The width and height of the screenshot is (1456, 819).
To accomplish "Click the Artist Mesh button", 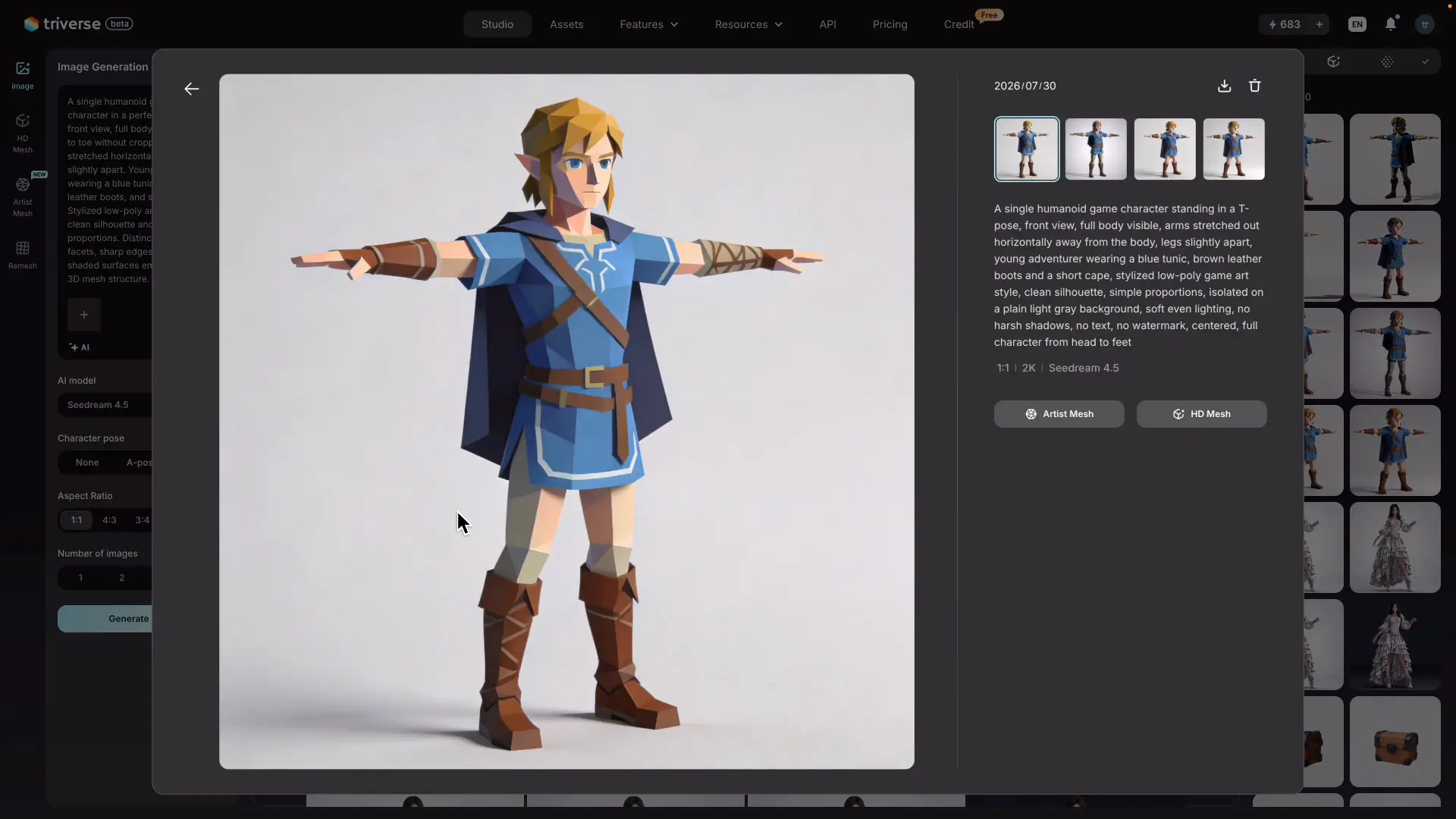I will 1059,414.
